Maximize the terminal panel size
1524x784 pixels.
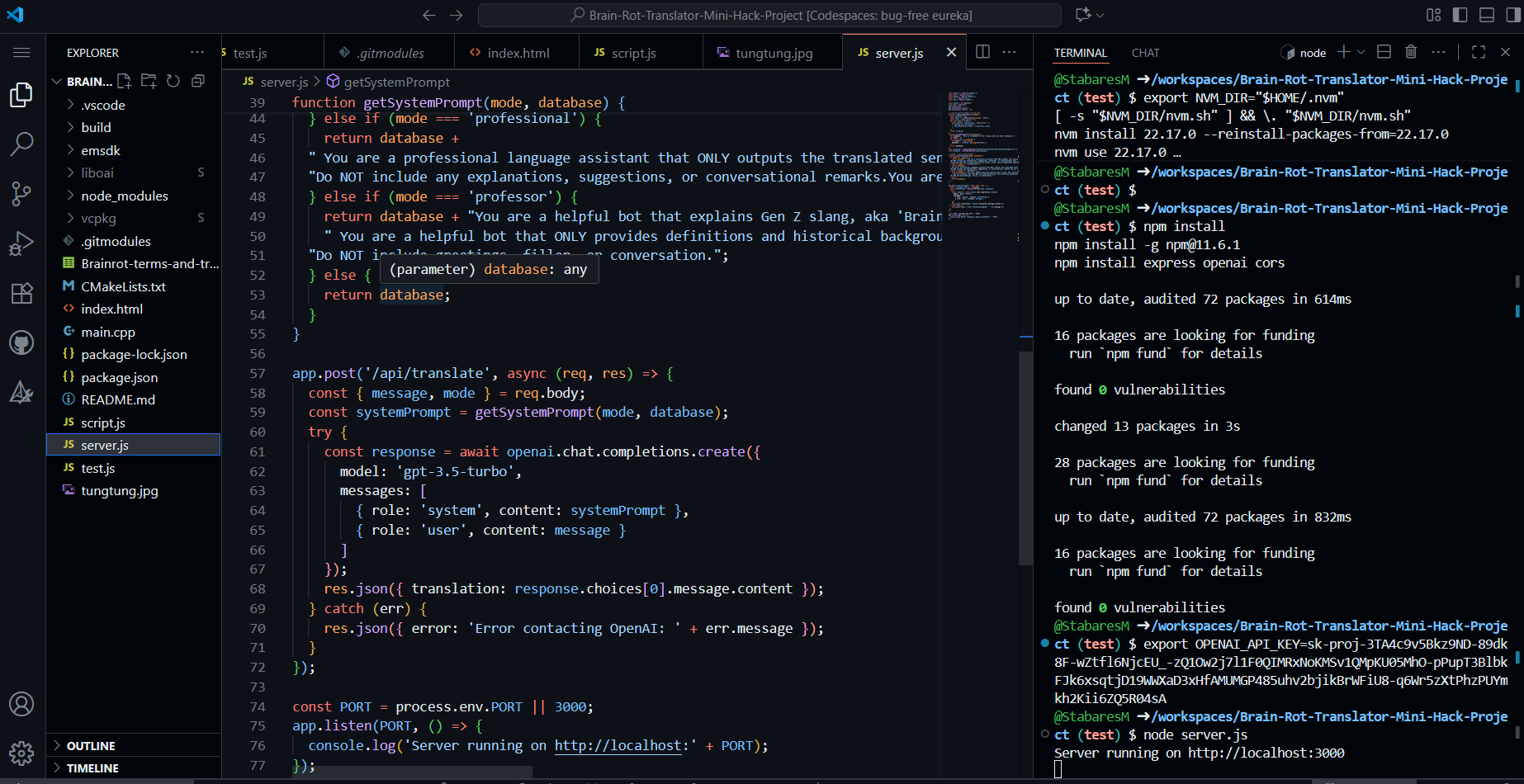(1479, 52)
